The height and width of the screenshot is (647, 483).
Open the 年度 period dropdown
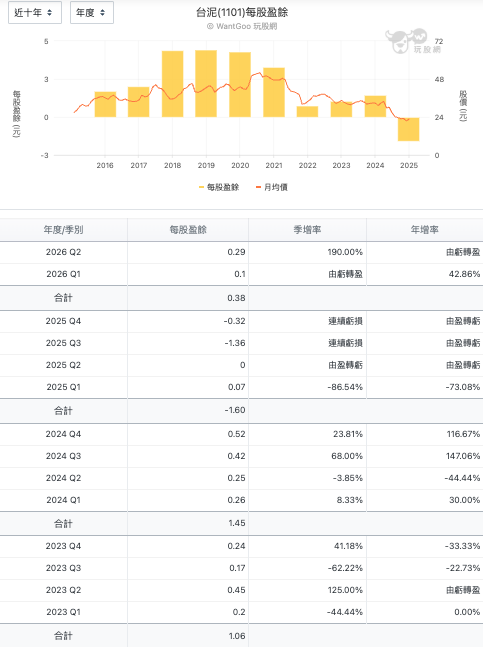point(92,12)
